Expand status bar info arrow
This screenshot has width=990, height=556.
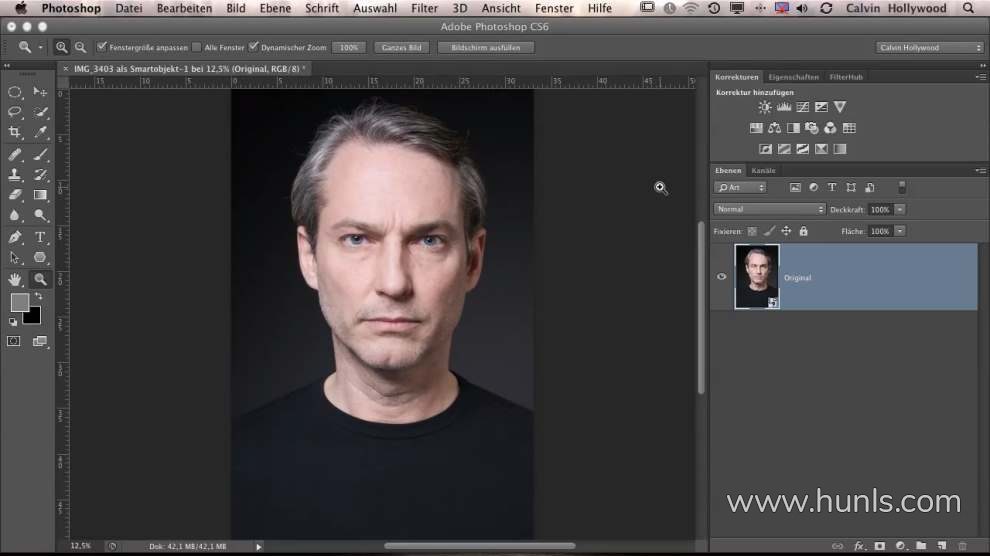[259, 547]
